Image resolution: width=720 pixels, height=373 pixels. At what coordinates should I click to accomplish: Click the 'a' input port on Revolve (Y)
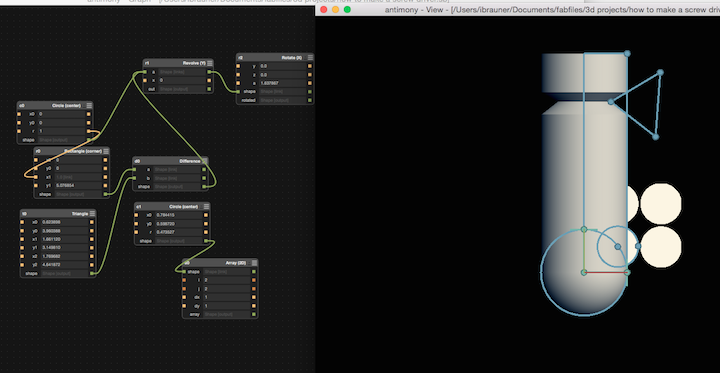click(146, 72)
